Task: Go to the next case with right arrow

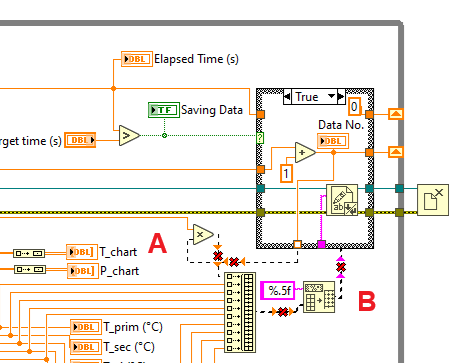Action: [341, 97]
